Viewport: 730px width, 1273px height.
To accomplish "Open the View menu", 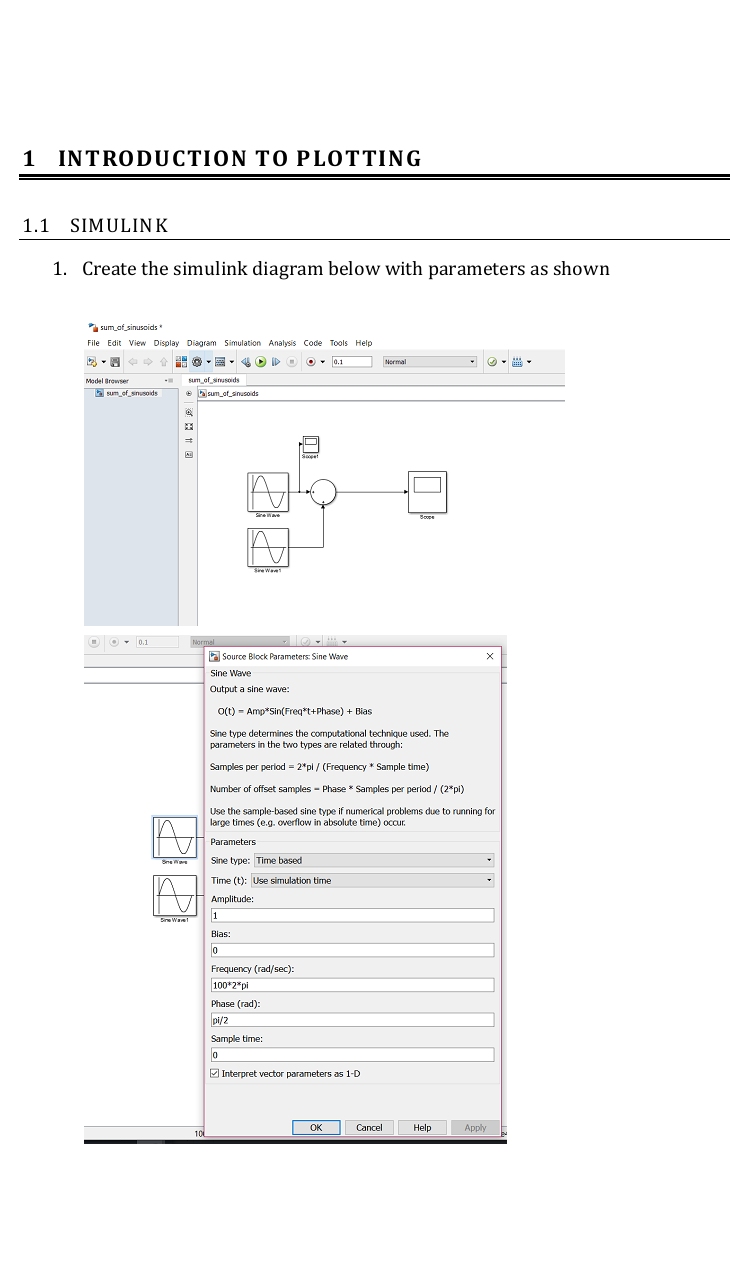I will [x=137, y=343].
